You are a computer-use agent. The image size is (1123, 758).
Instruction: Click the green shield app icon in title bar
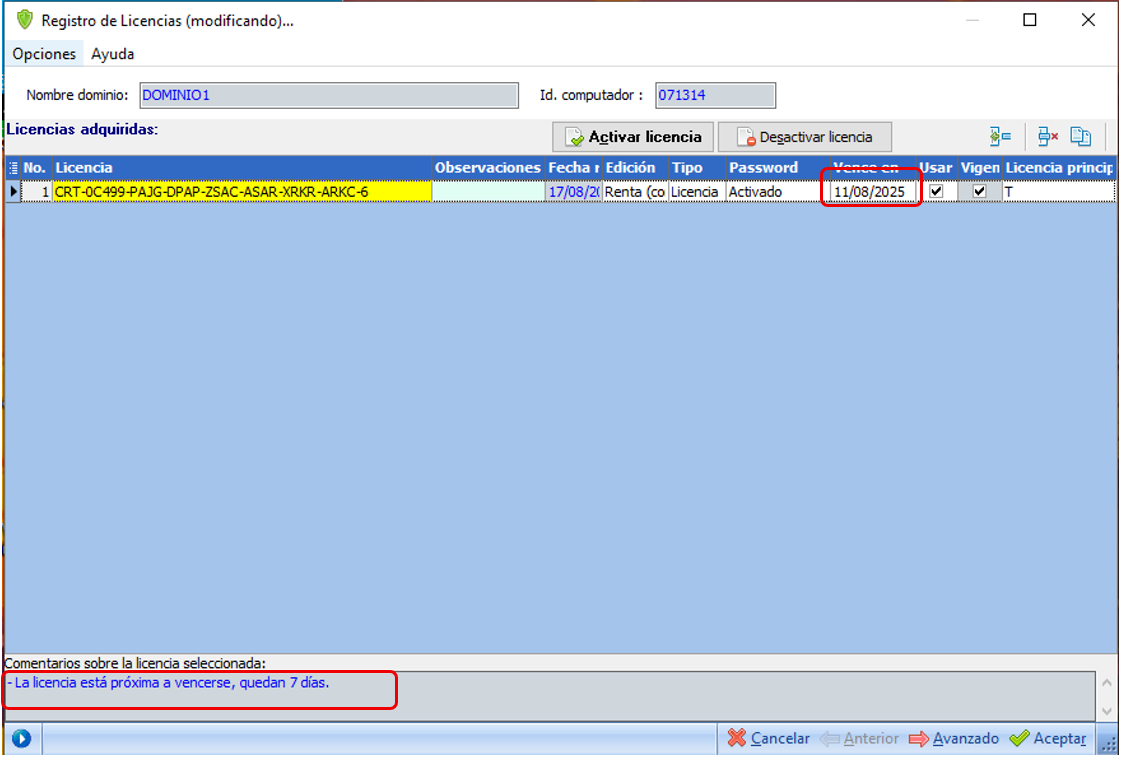[25, 20]
